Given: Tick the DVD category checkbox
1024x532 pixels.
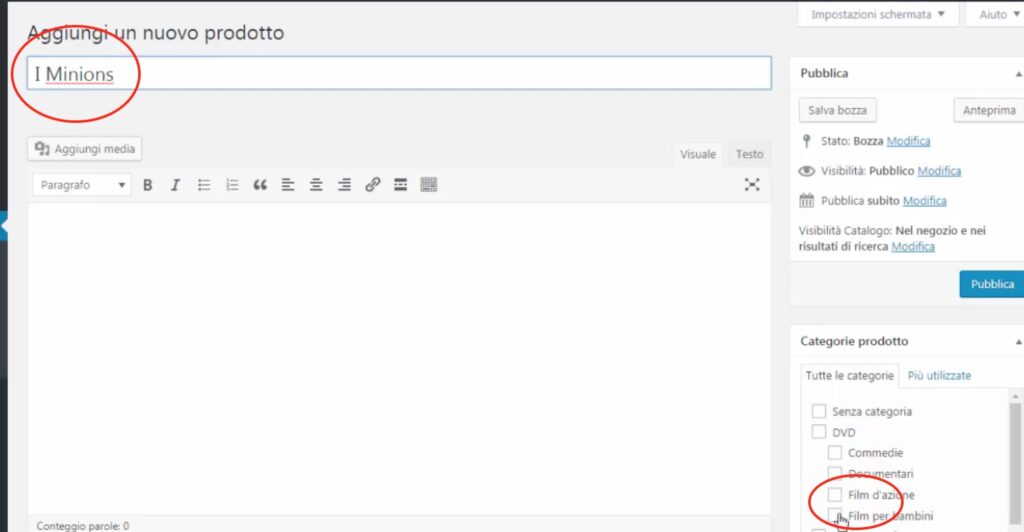Looking at the screenshot, I should pyautogui.click(x=819, y=432).
